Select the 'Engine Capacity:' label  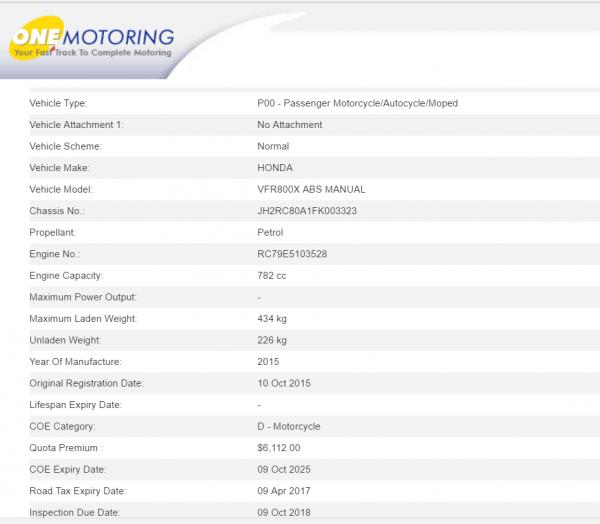click(66, 276)
